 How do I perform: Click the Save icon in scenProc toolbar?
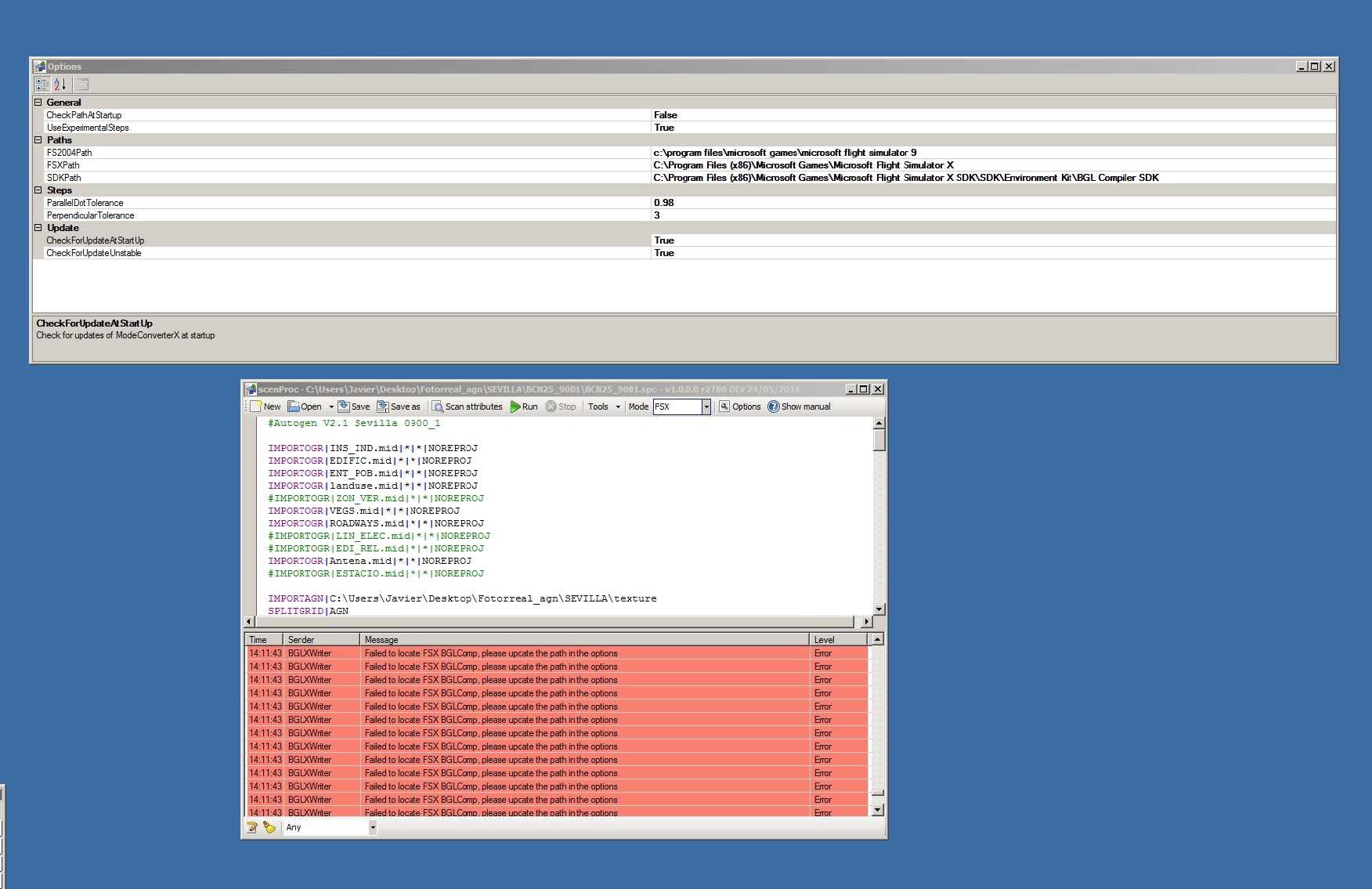pos(344,407)
